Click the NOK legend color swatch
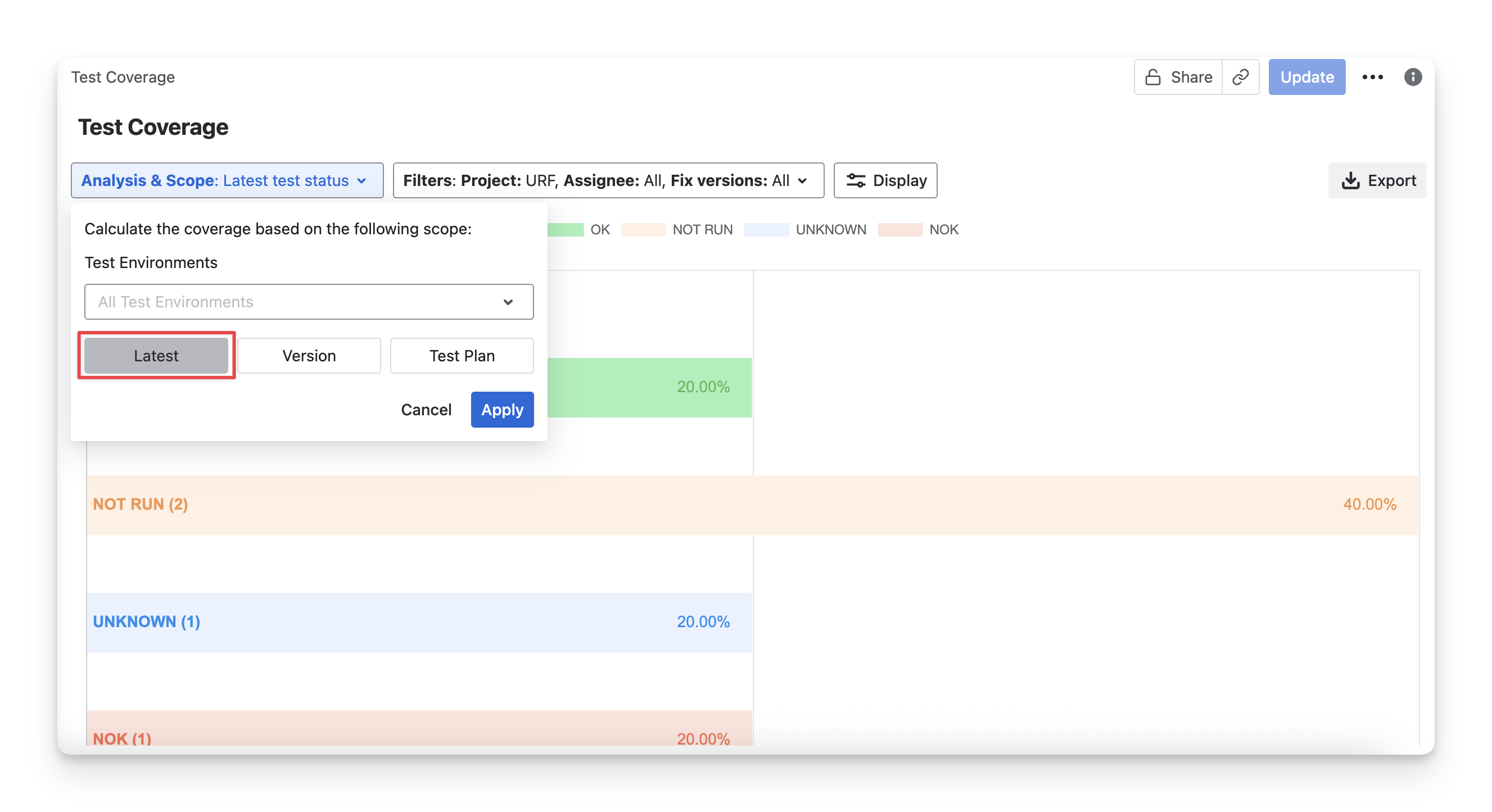This screenshot has height=812, width=1492. tap(899, 230)
